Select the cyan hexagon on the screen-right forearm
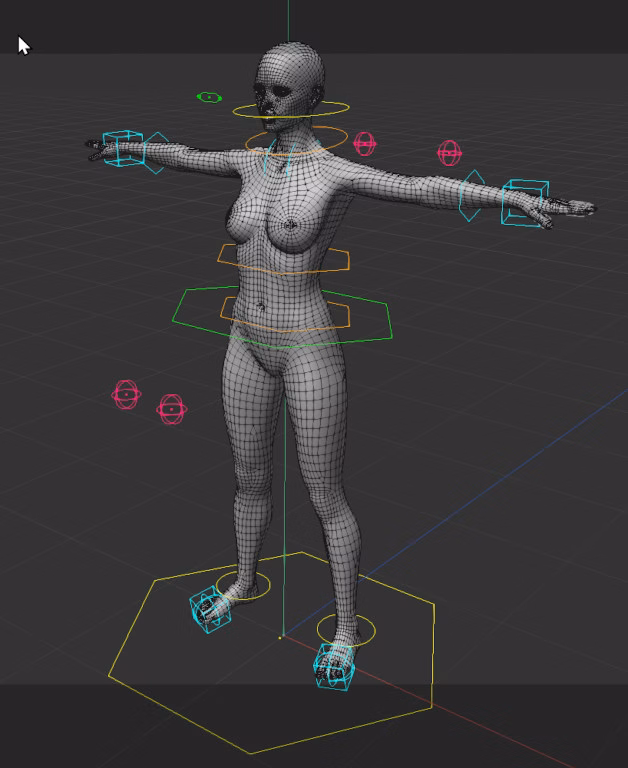Image resolution: width=628 pixels, height=768 pixels. coord(472,195)
